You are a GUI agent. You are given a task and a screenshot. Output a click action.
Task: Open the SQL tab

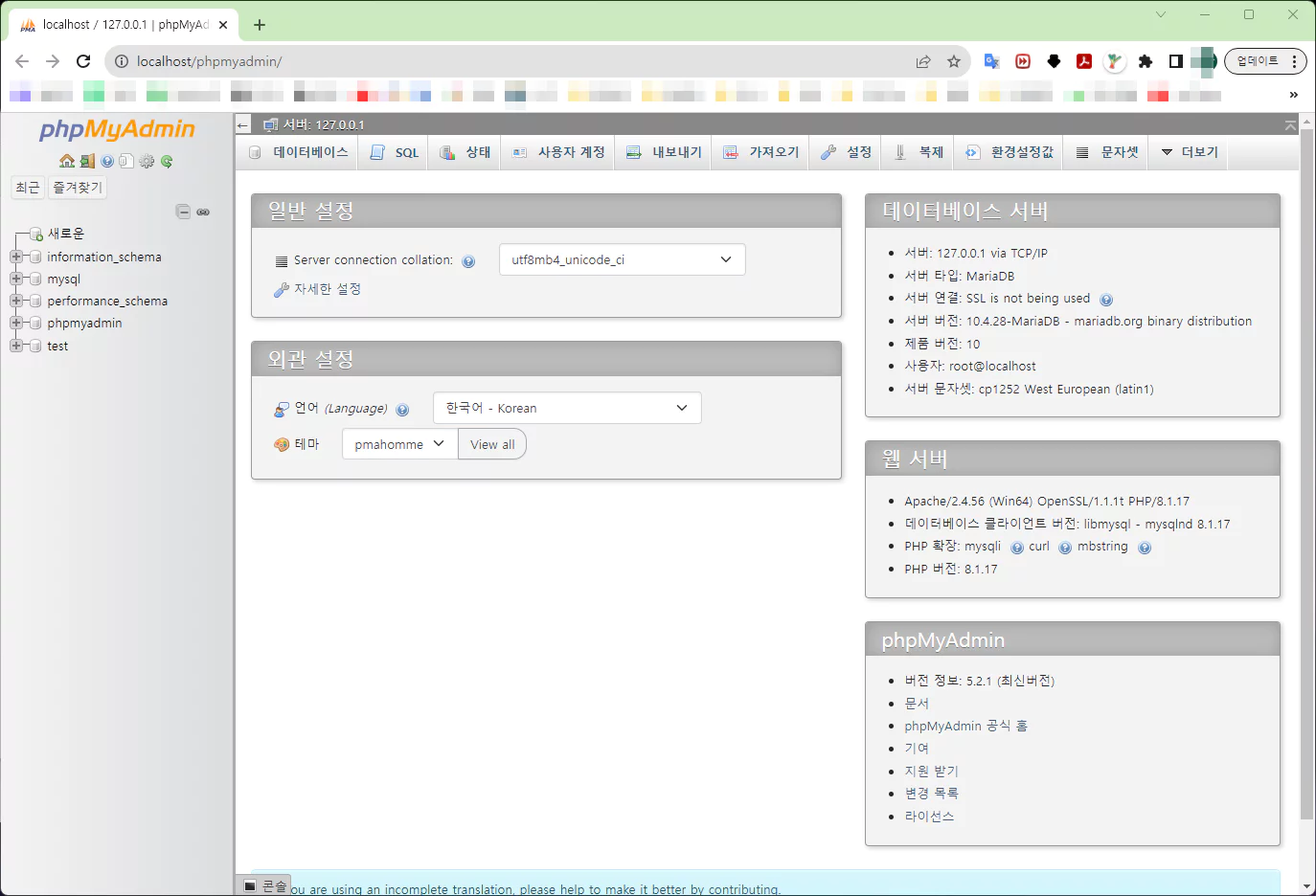(396, 152)
